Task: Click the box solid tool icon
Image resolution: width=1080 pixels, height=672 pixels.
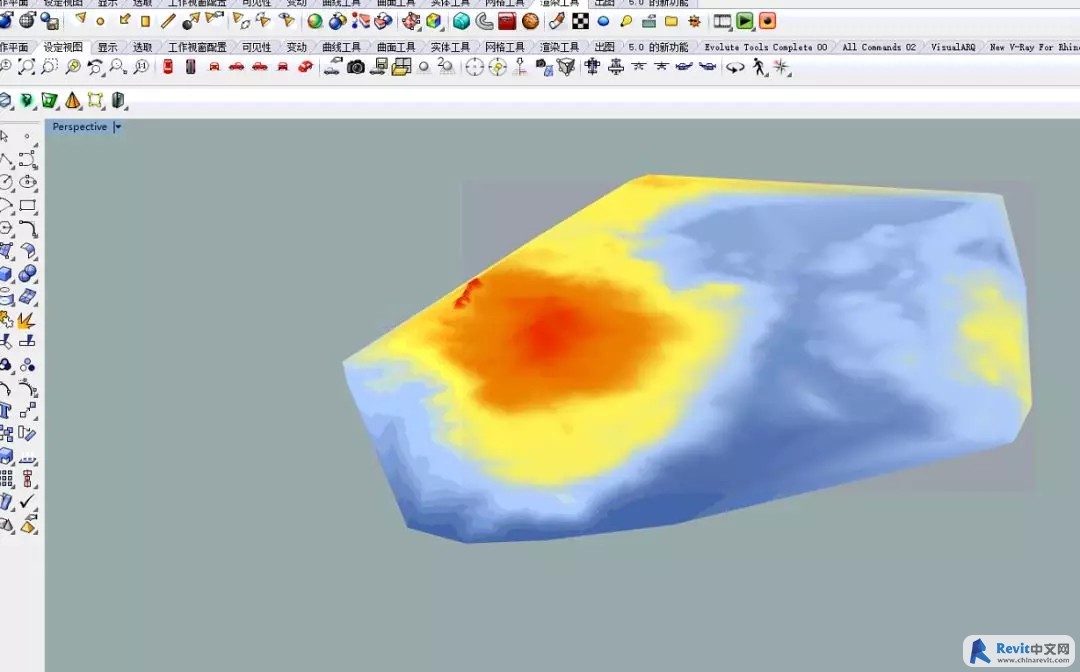Action: [x=6, y=274]
